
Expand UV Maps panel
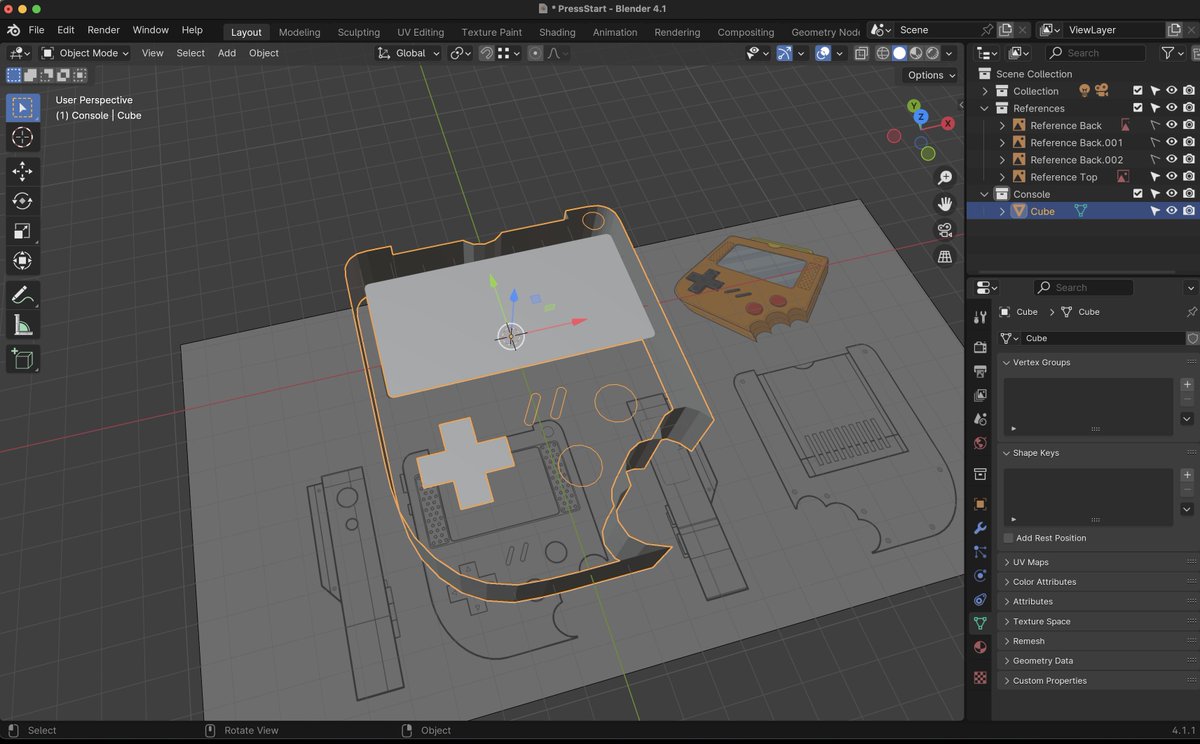1030,562
